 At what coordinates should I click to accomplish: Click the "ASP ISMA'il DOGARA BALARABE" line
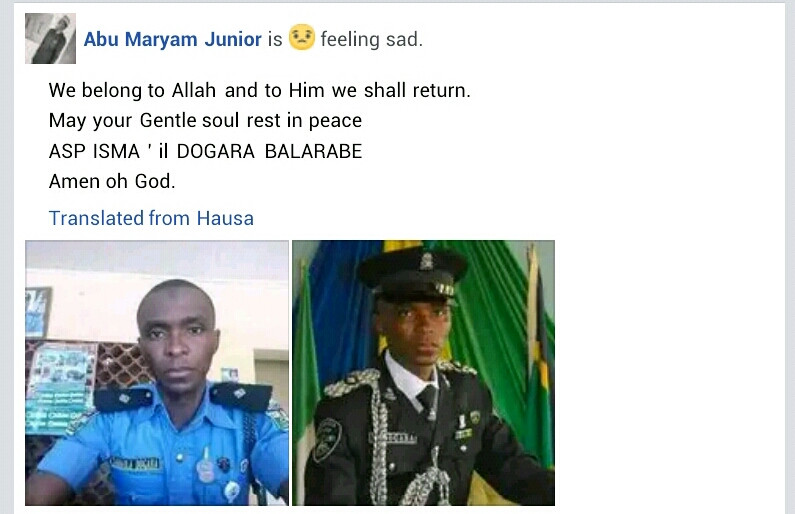(x=205, y=151)
